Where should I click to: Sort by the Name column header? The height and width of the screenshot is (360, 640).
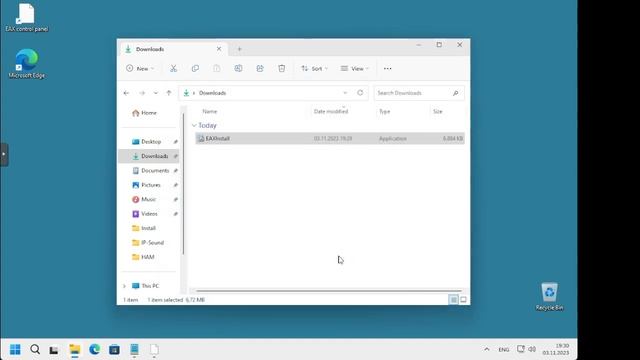(210, 111)
